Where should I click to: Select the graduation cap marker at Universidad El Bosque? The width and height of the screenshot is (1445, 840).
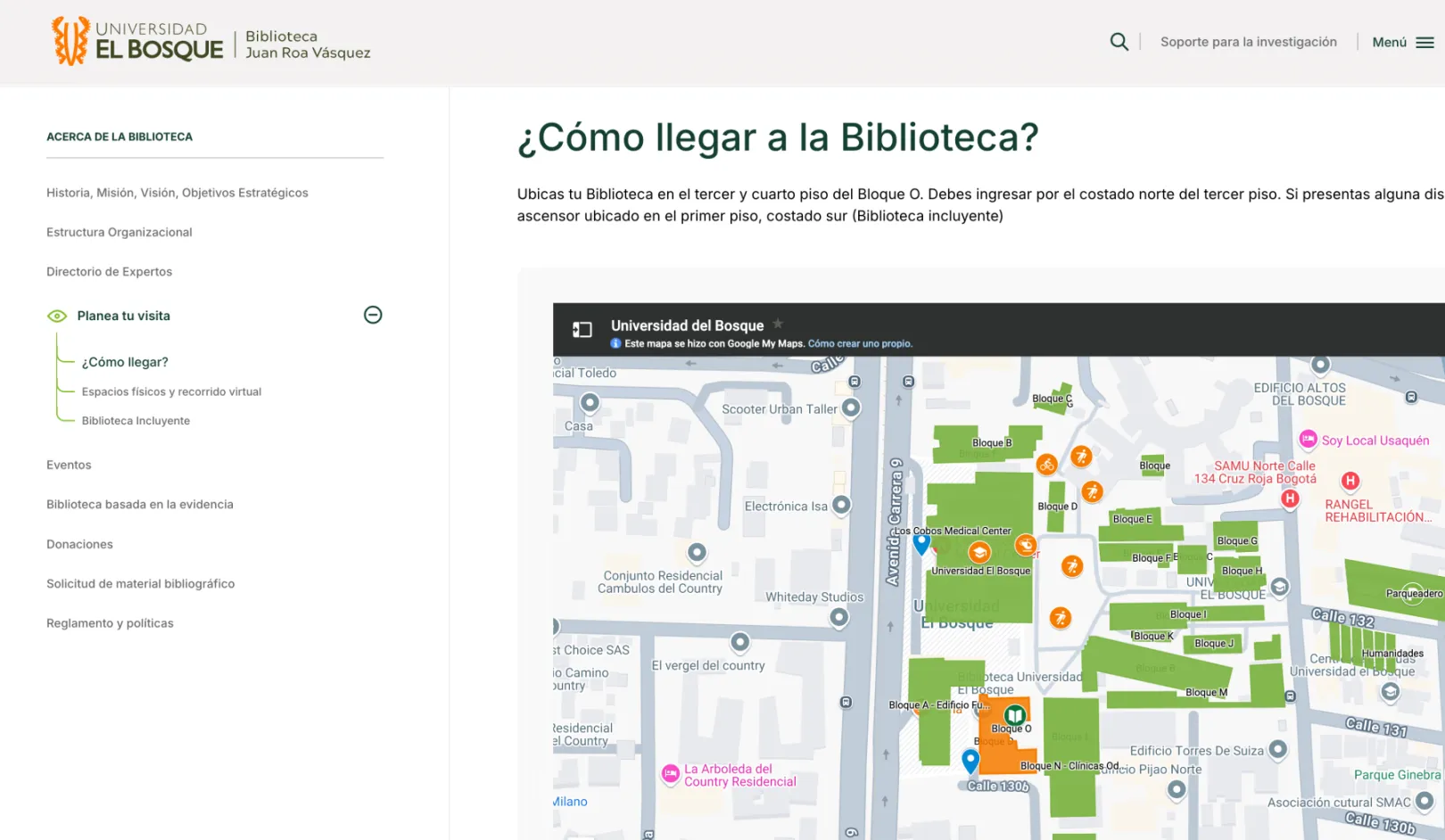point(981,551)
